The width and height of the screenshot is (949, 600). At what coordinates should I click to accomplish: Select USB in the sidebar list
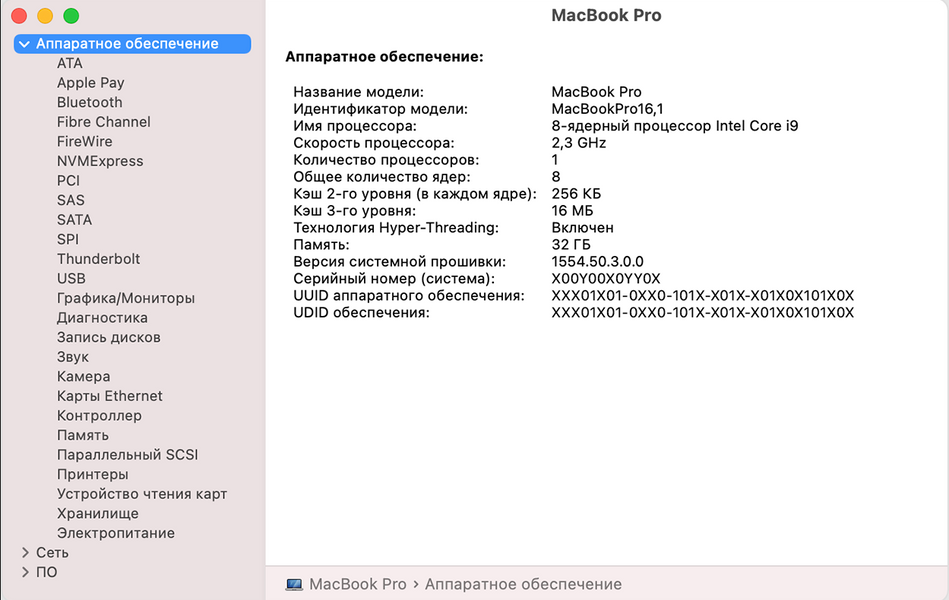click(71, 279)
